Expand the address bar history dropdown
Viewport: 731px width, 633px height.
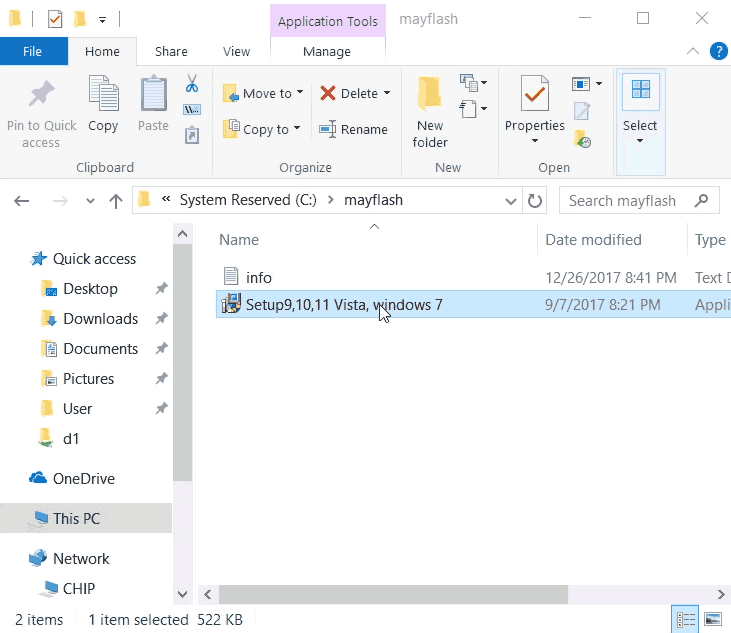point(511,201)
